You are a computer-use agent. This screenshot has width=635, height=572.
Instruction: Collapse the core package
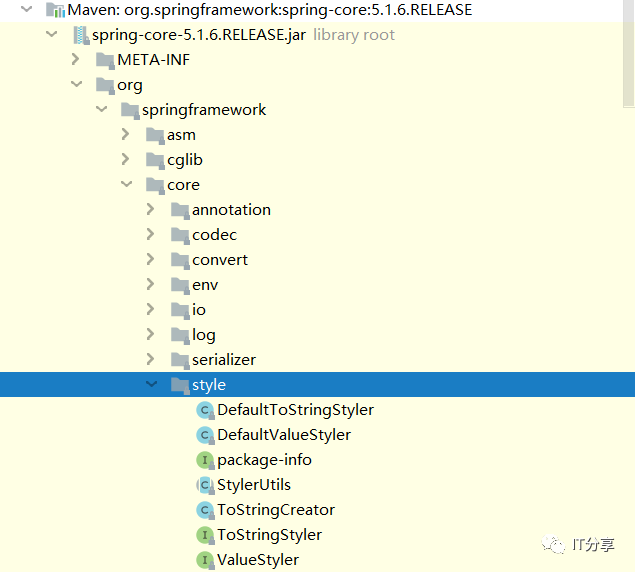coord(126,184)
